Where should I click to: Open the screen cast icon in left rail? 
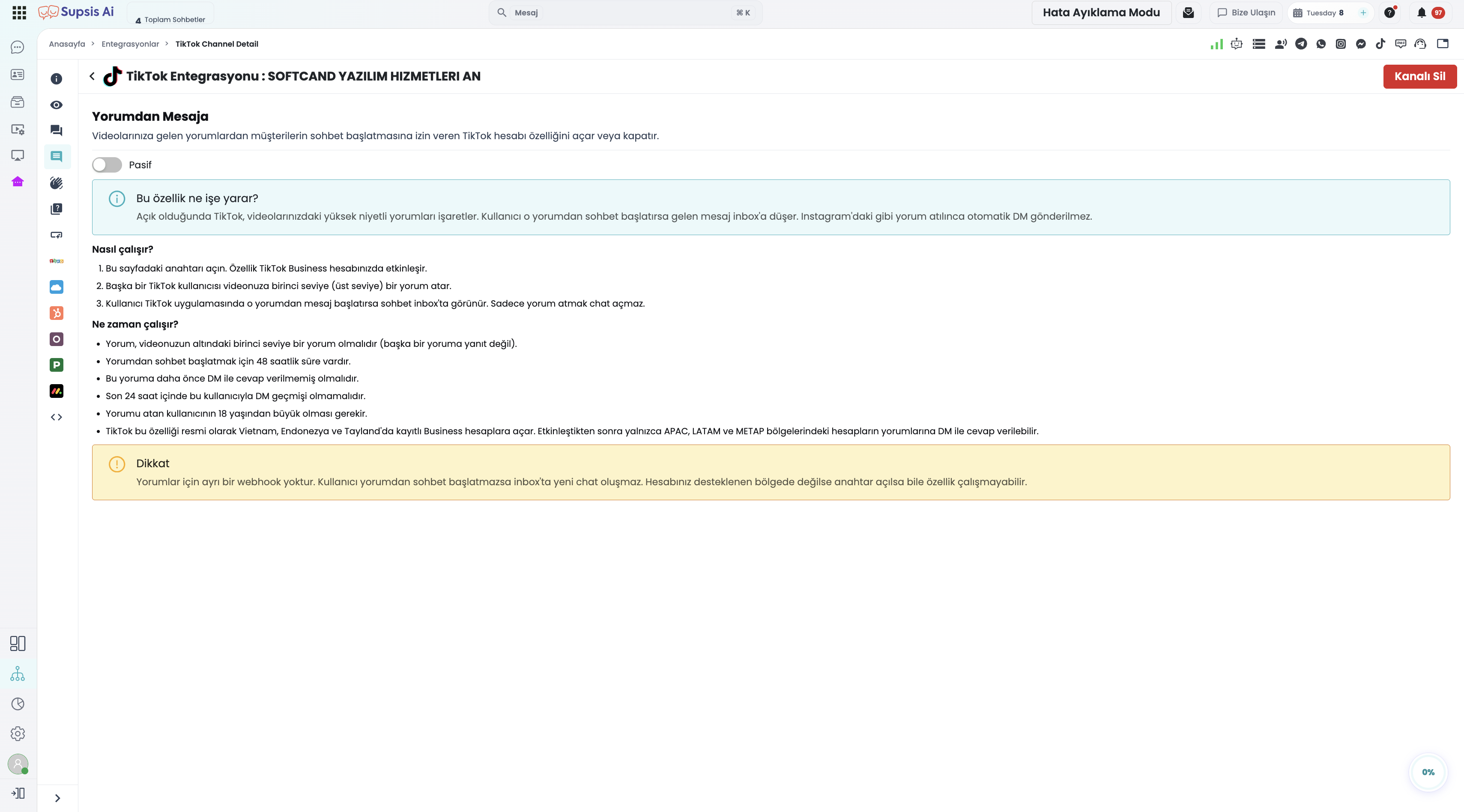point(18,156)
